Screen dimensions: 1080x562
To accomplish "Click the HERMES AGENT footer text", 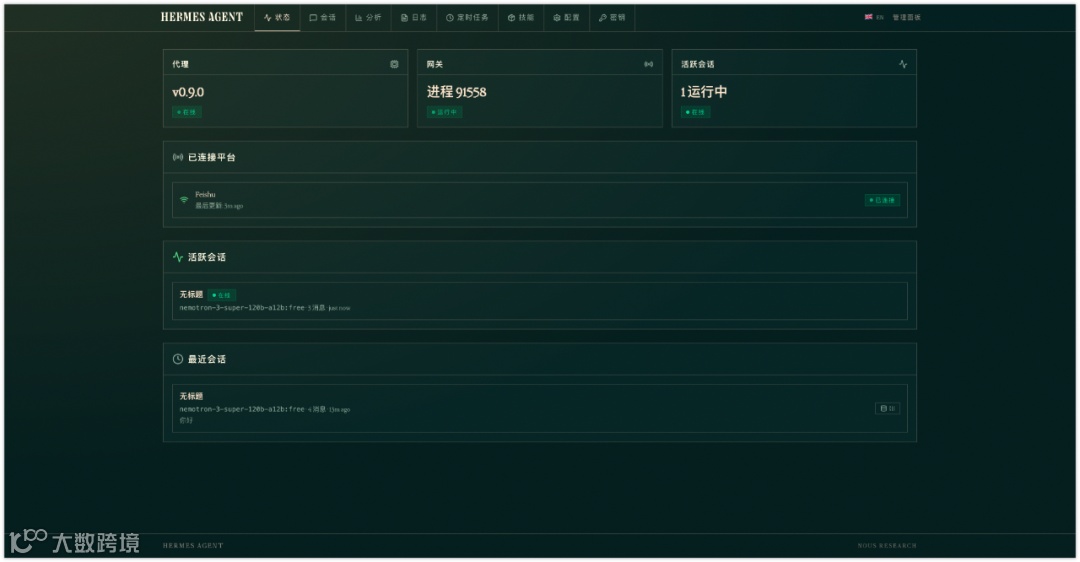I will (193, 545).
